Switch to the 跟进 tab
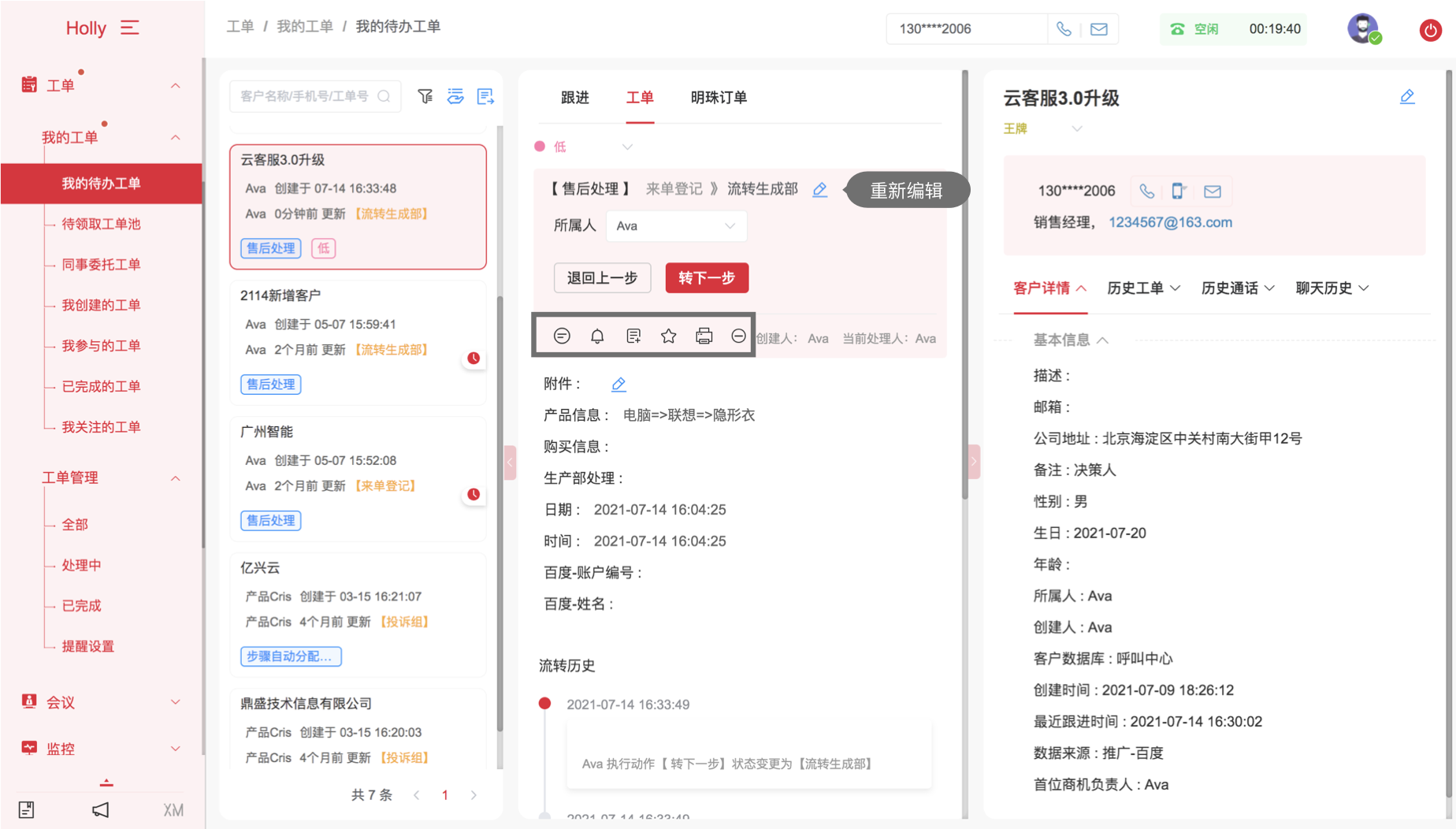1456x829 pixels. 574,98
